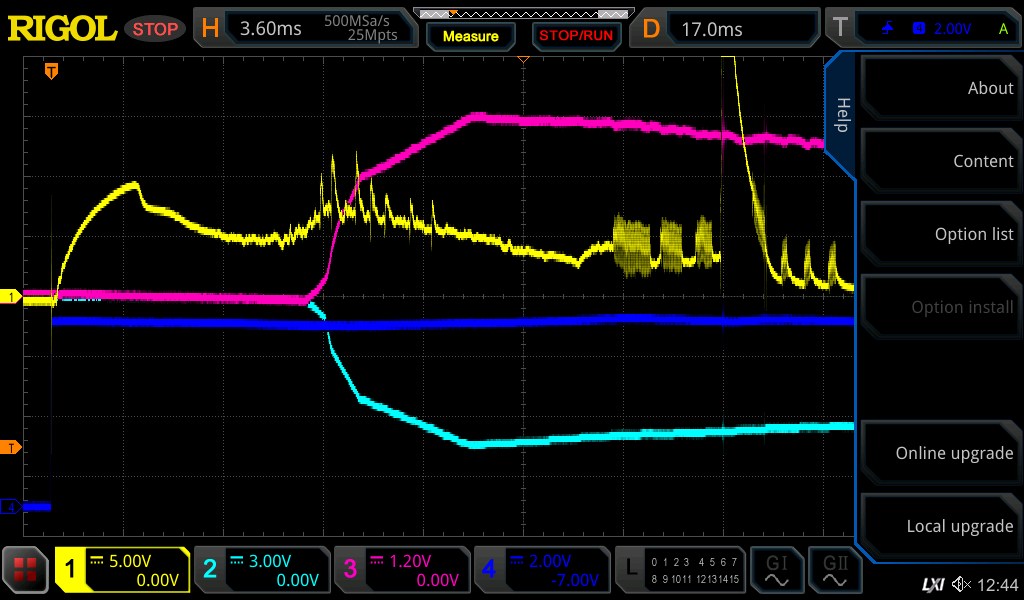
Task: Click the LXI network status icon
Action: click(x=932, y=584)
